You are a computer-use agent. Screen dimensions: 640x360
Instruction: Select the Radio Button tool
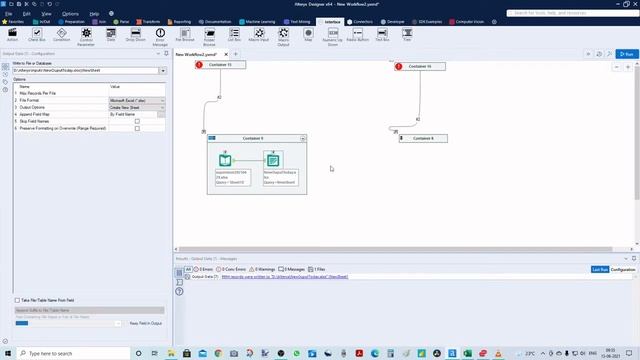click(358, 35)
